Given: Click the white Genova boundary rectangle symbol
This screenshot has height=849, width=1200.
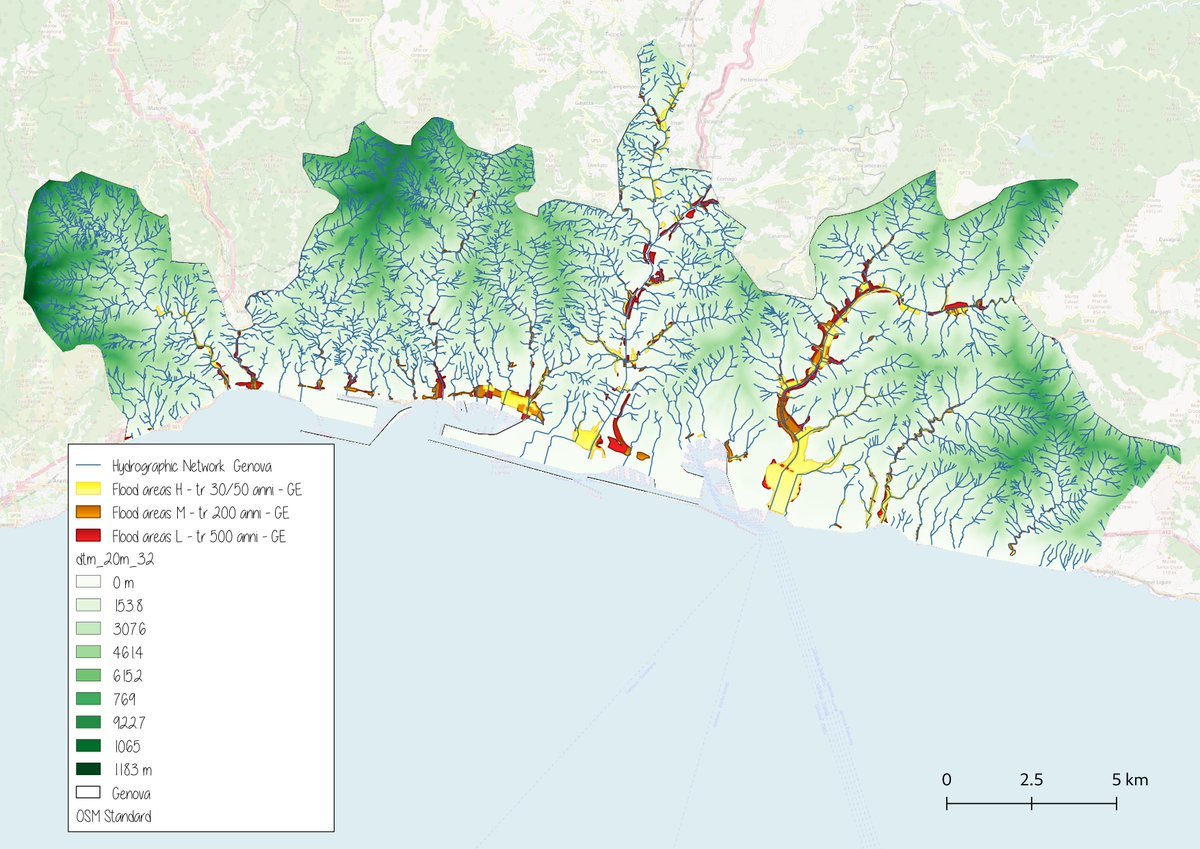Looking at the screenshot, I should pyautogui.click(x=90, y=793).
